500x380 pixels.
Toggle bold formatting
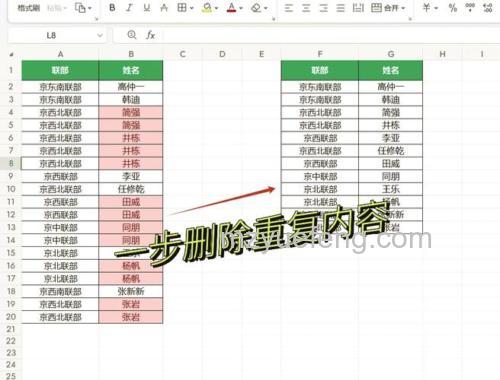click(112, 8)
